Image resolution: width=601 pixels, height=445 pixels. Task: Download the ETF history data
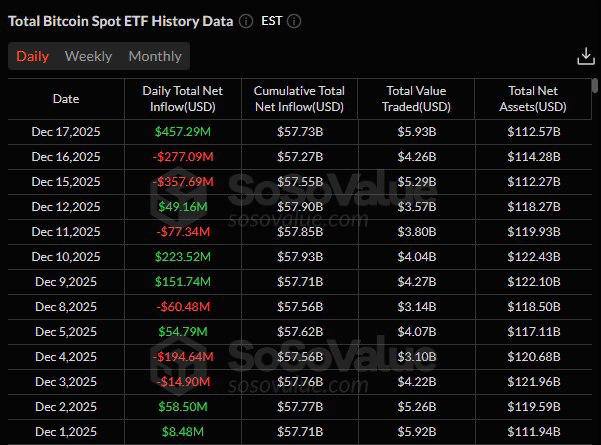point(586,56)
